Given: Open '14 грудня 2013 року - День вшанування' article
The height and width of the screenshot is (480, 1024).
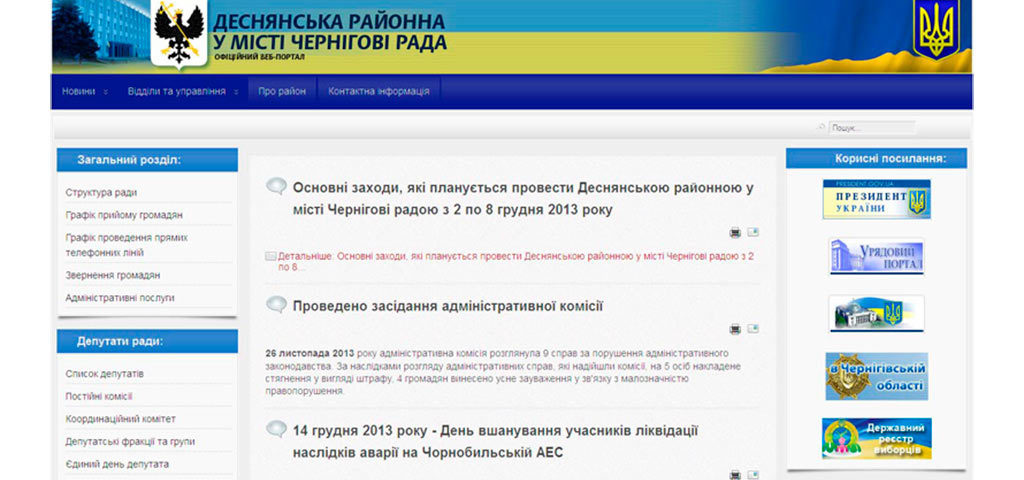Looking at the screenshot, I should [x=495, y=441].
